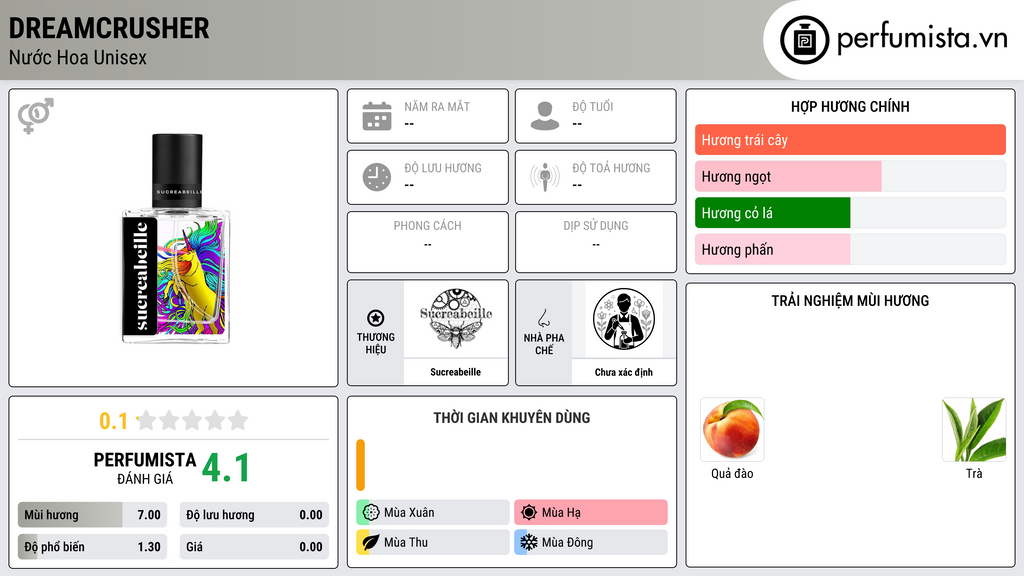Click the Quả đào peach note image
Image resolution: width=1024 pixels, height=576 pixels.
click(732, 430)
